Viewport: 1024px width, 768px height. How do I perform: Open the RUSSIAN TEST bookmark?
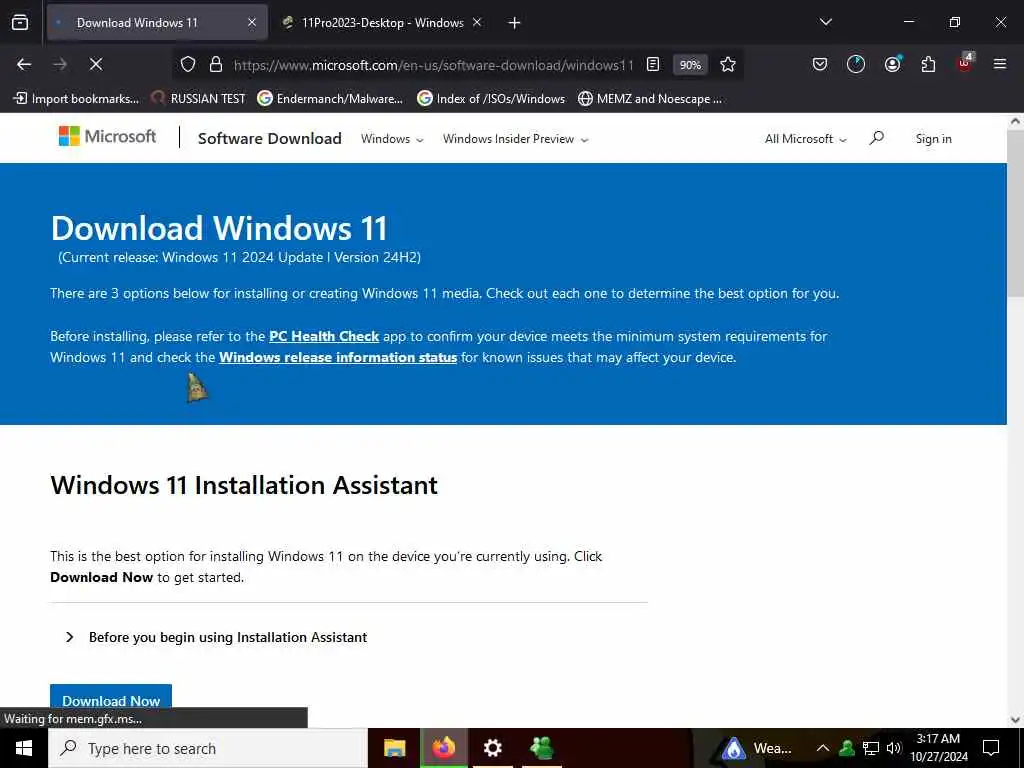point(199,99)
